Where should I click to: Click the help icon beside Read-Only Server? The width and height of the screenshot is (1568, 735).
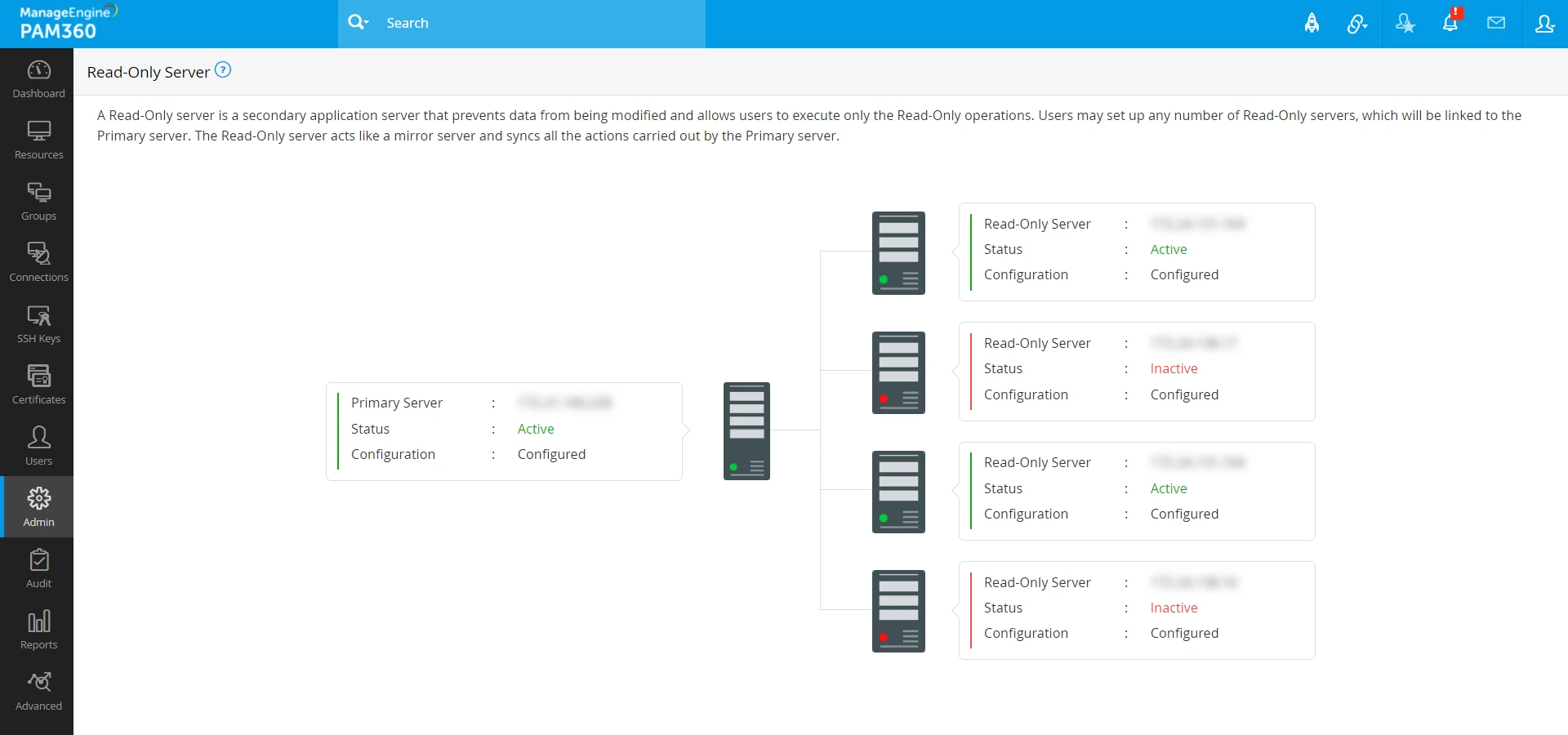coord(223,70)
